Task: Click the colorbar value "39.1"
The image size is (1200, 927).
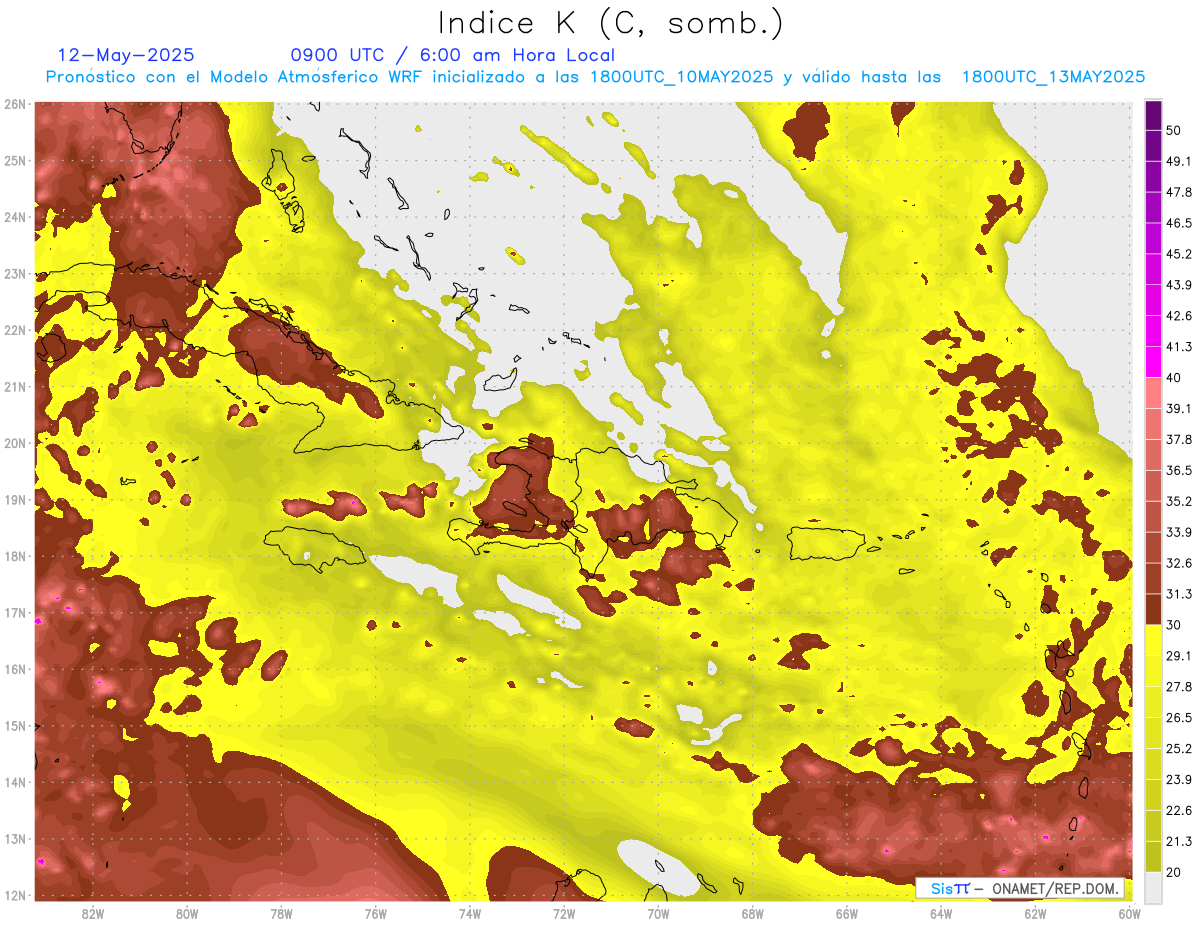Action: [1178, 408]
